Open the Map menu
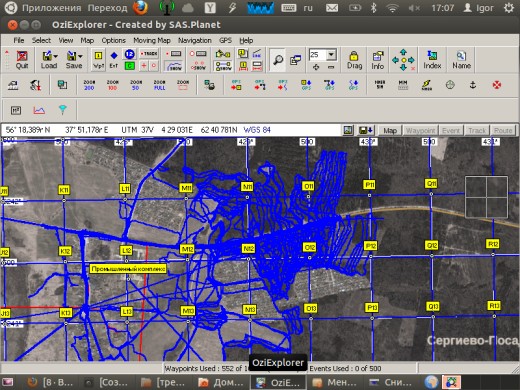This screenshot has width=520, height=390. (87, 40)
